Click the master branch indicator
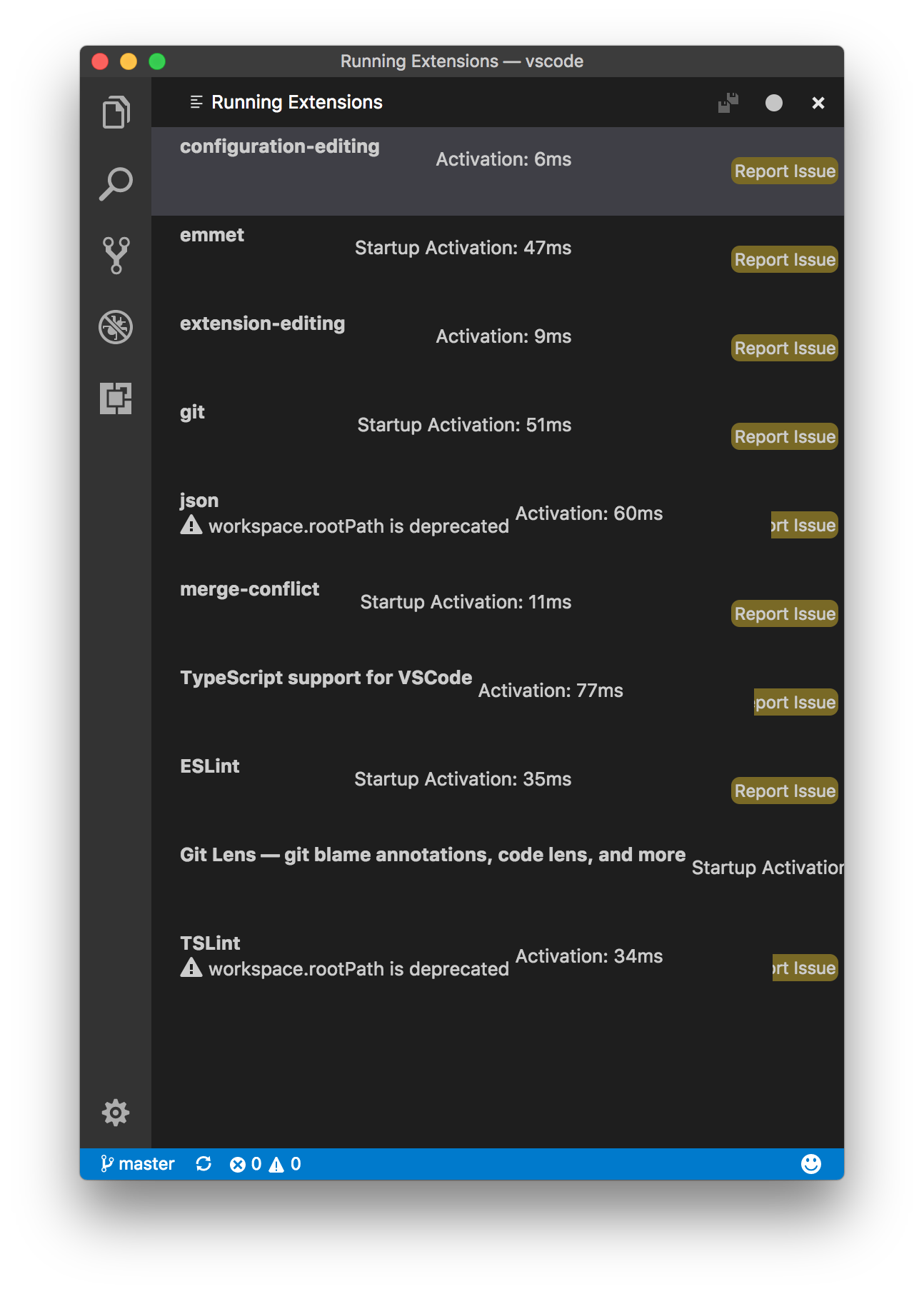The height and width of the screenshot is (1294, 924). [139, 1163]
